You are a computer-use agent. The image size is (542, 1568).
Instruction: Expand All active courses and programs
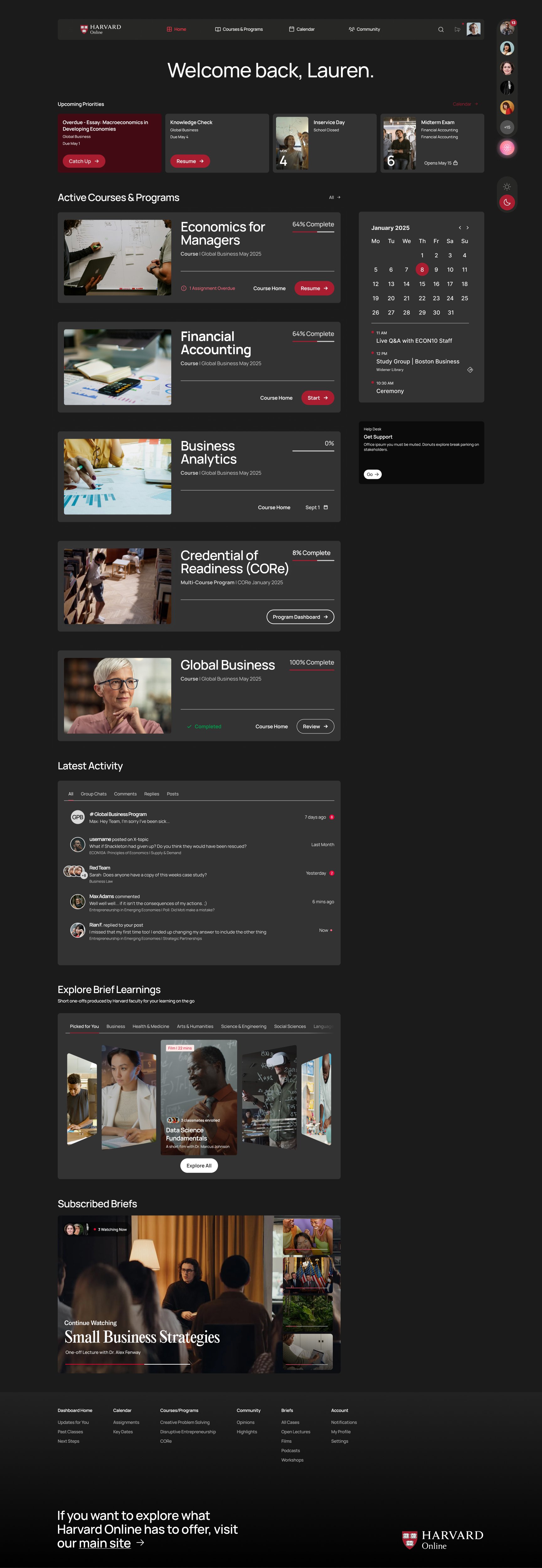[335, 197]
